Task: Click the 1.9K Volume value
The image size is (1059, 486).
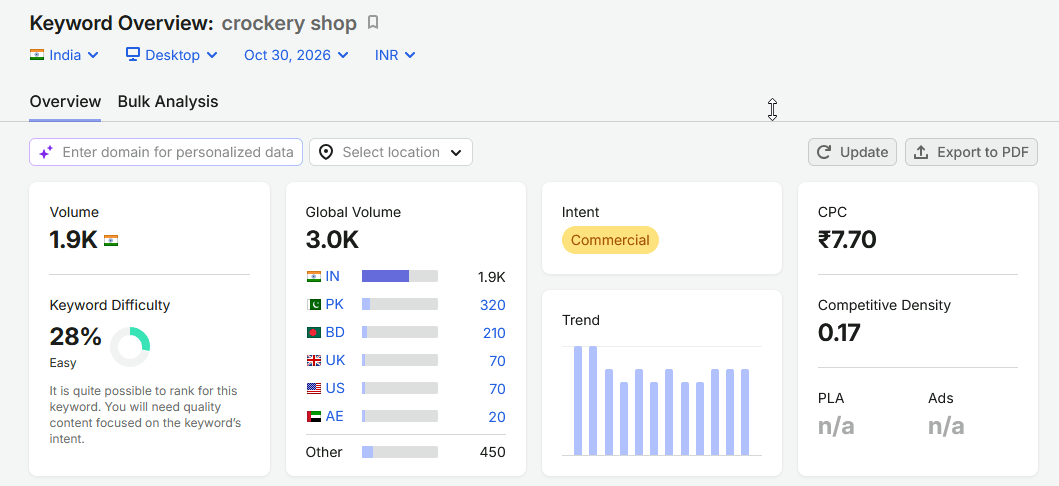Action: (74, 240)
